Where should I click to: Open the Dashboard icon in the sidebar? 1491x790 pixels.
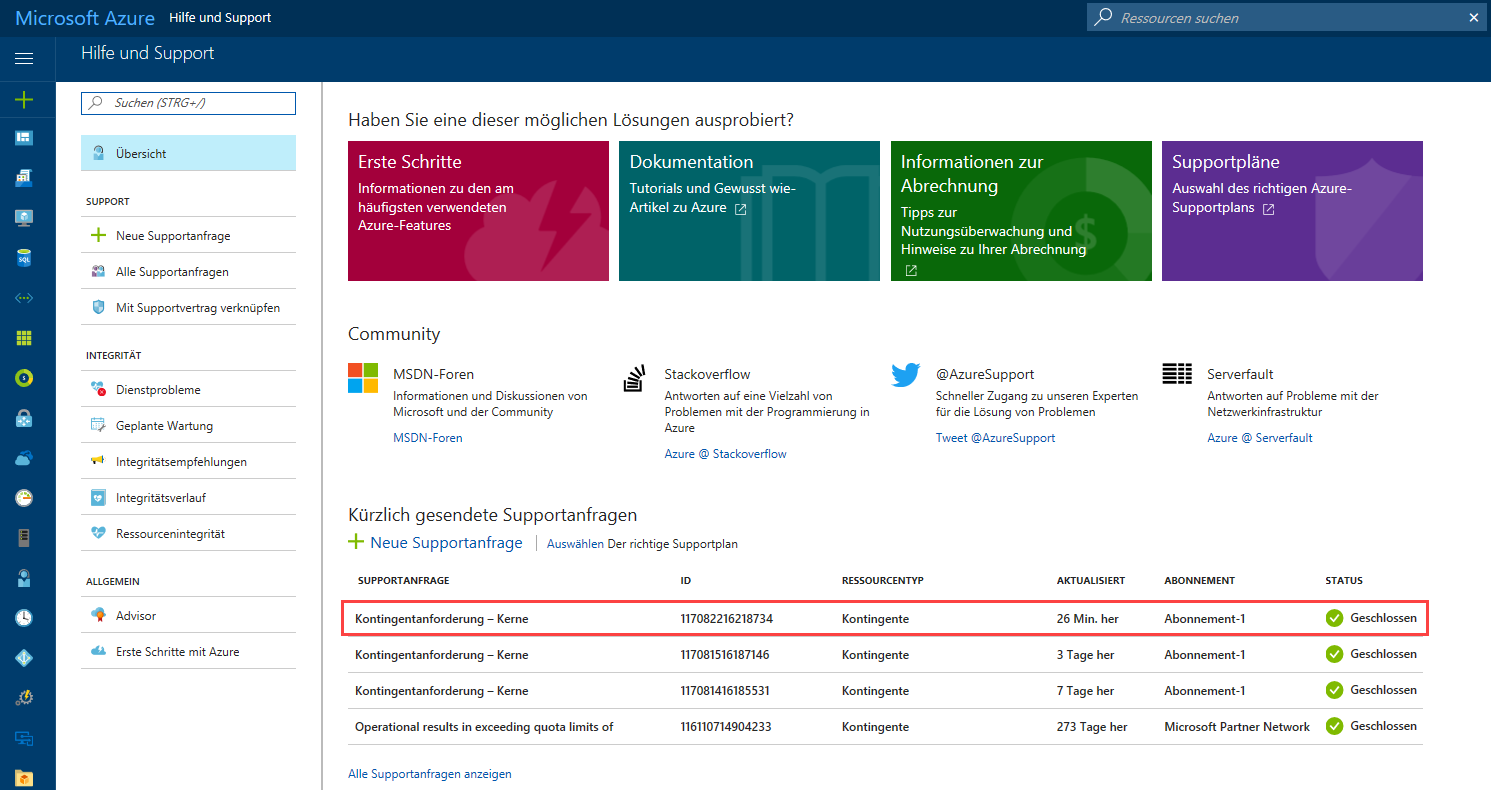[x=24, y=138]
